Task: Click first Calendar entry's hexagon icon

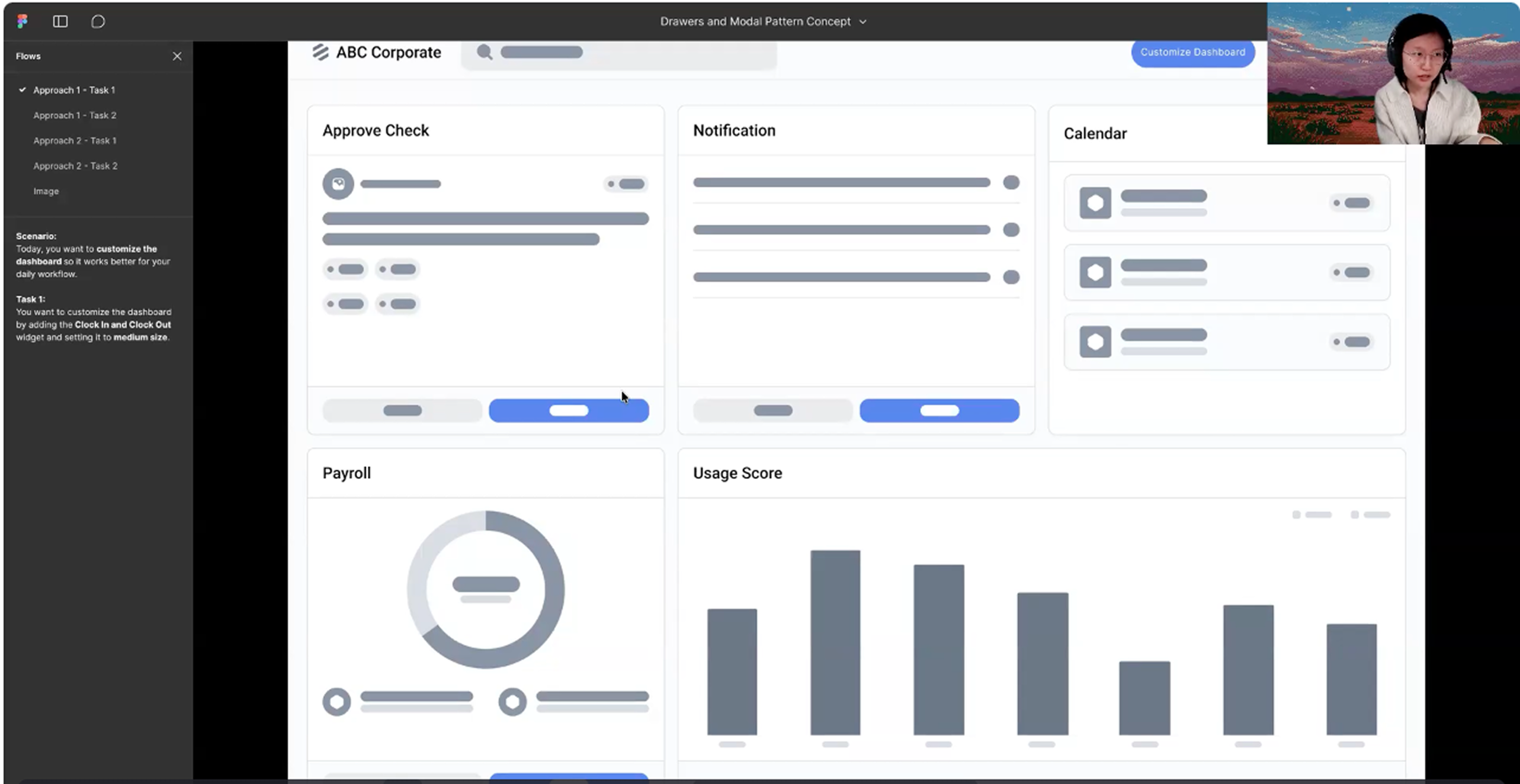Action: click(x=1095, y=203)
